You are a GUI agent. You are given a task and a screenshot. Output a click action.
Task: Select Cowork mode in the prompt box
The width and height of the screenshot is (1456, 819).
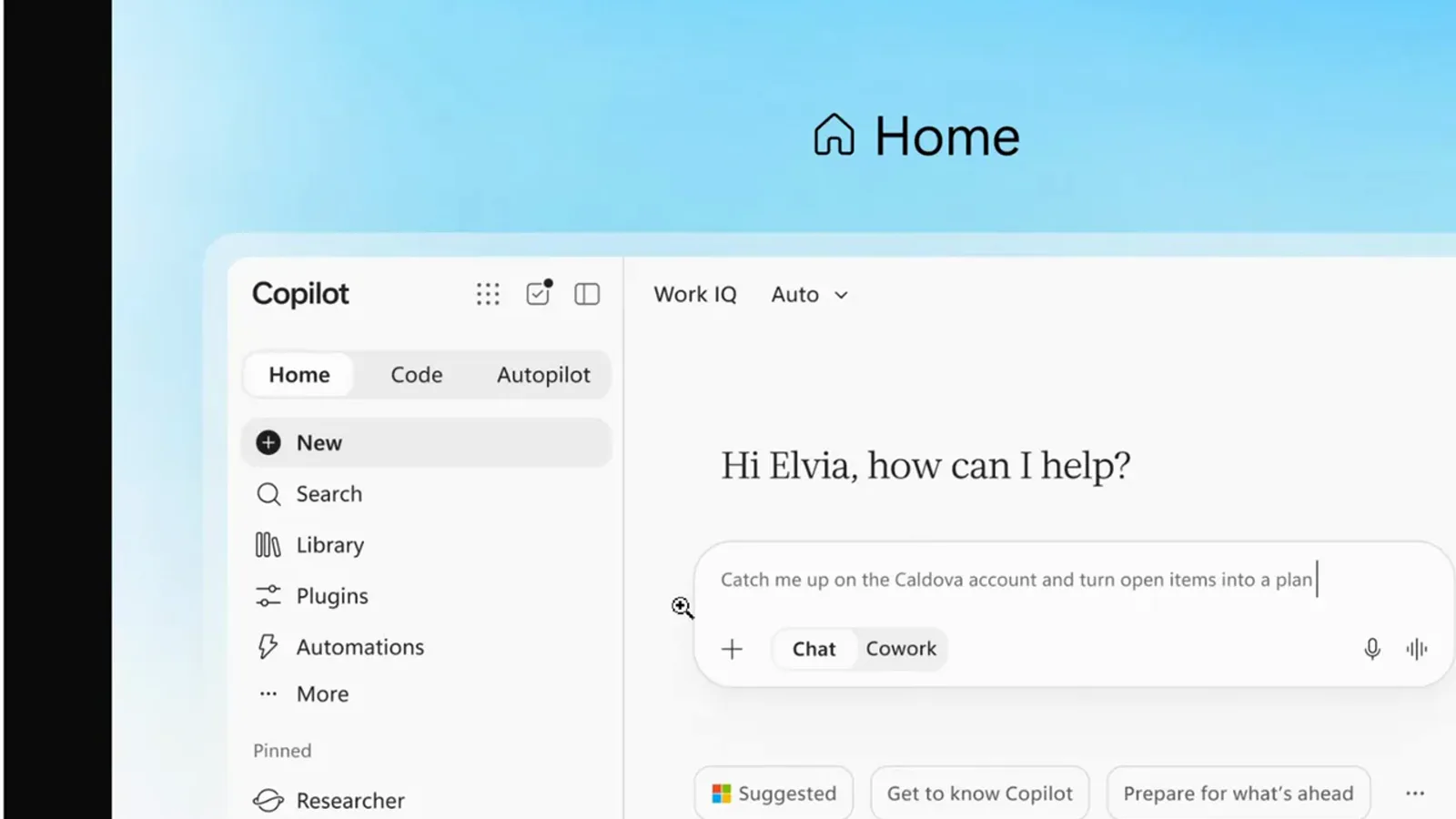(x=901, y=649)
